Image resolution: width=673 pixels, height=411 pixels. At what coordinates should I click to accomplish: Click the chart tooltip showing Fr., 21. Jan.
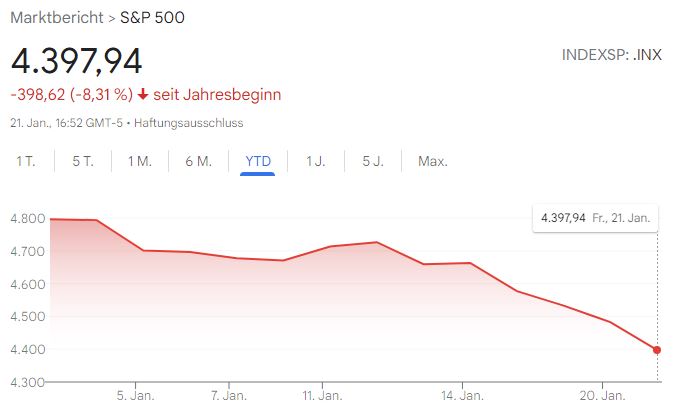tap(594, 217)
